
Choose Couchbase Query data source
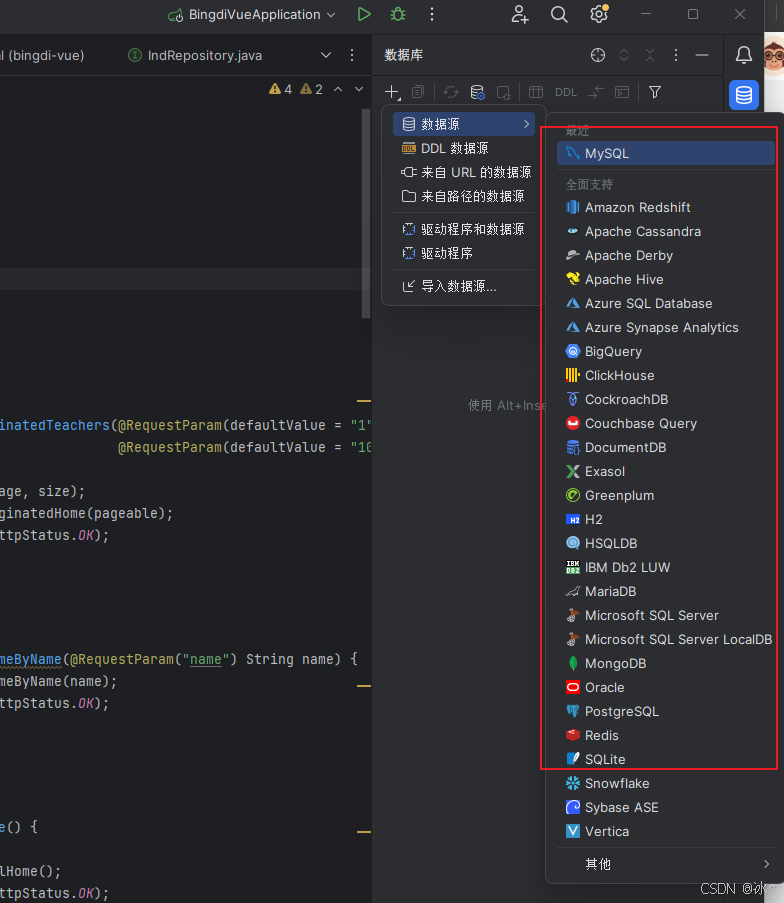[666, 423]
